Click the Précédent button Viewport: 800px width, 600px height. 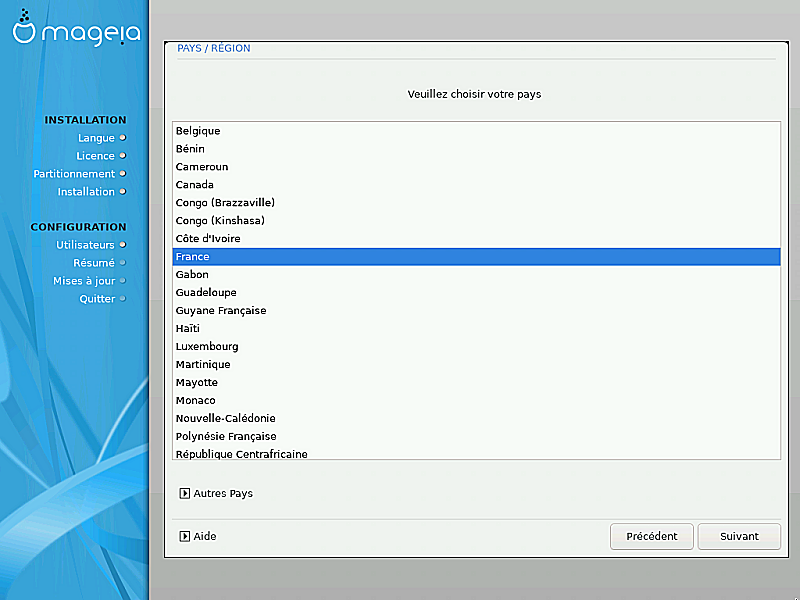651,536
